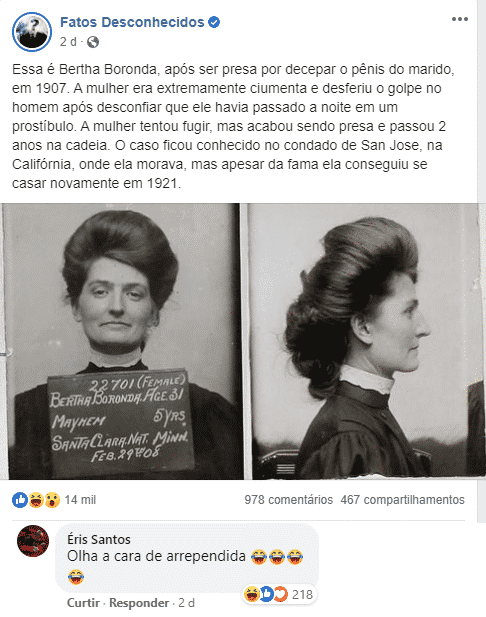Viewport: 486px width, 617px height.
Task: Click the blue verified badge icon
Action: point(214,22)
